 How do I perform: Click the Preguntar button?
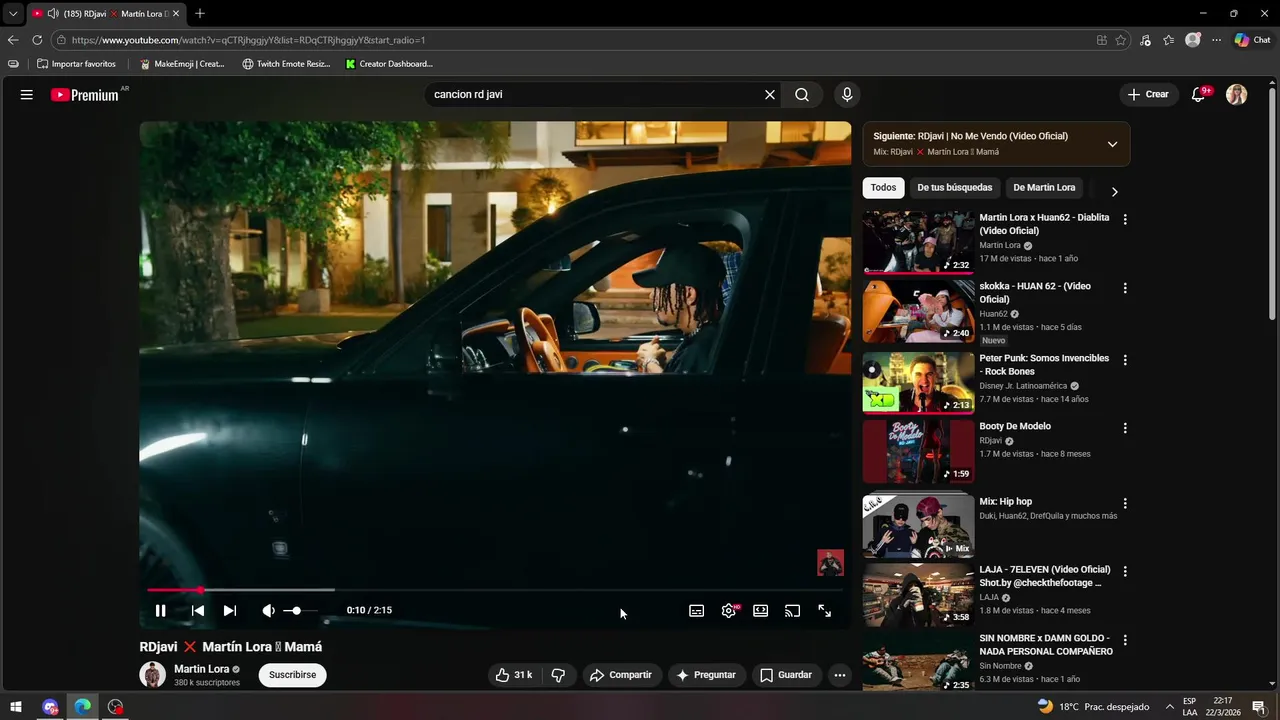click(x=706, y=675)
